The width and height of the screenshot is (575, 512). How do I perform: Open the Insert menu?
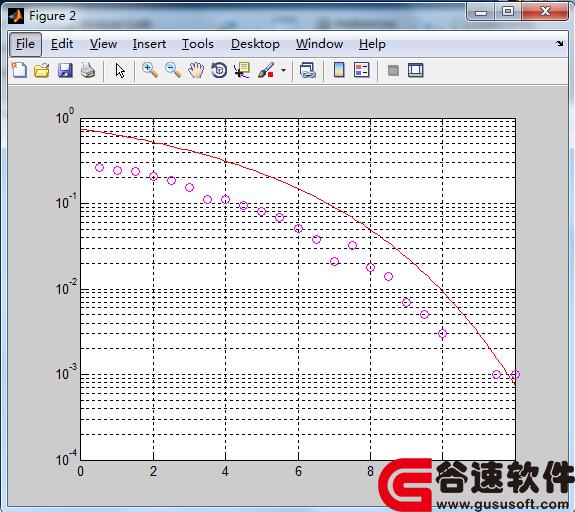point(149,44)
